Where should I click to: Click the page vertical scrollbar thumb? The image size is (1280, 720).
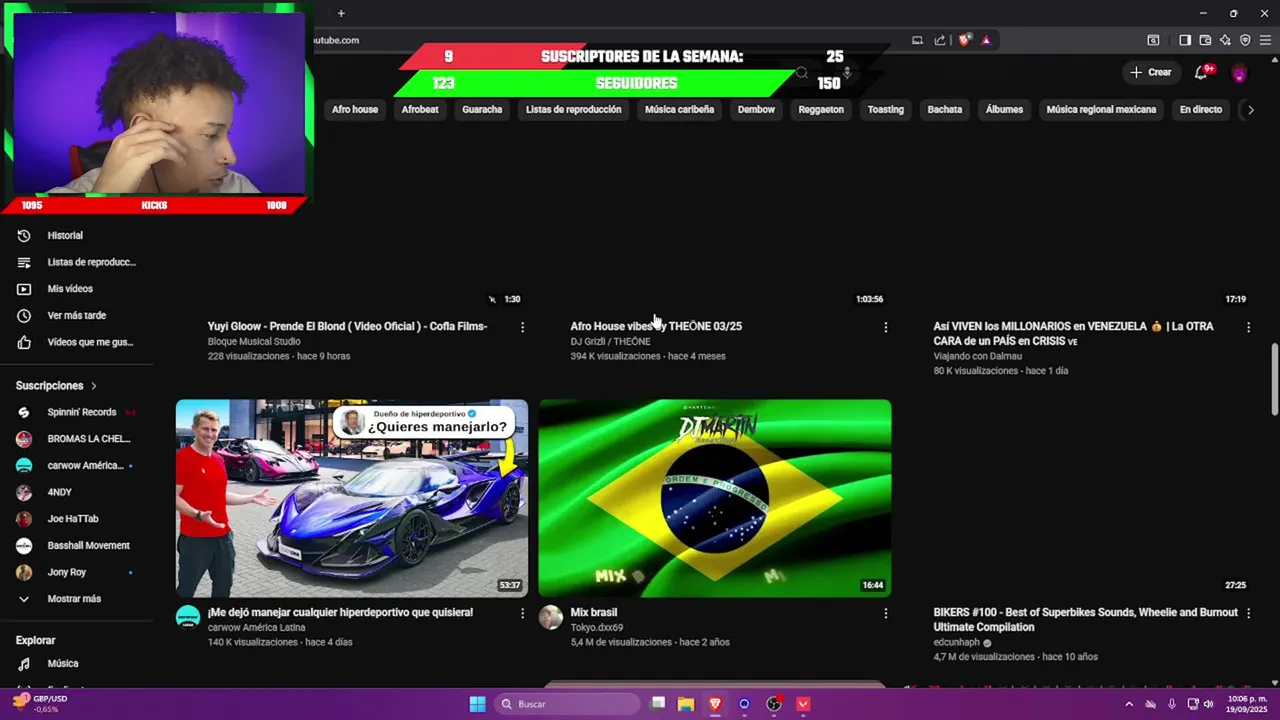(1275, 379)
